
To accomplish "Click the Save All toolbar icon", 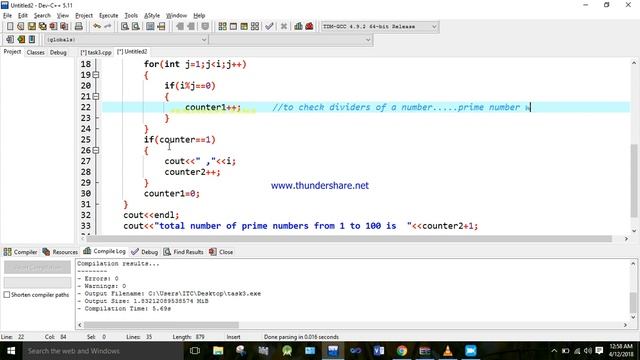I will 42,27.
